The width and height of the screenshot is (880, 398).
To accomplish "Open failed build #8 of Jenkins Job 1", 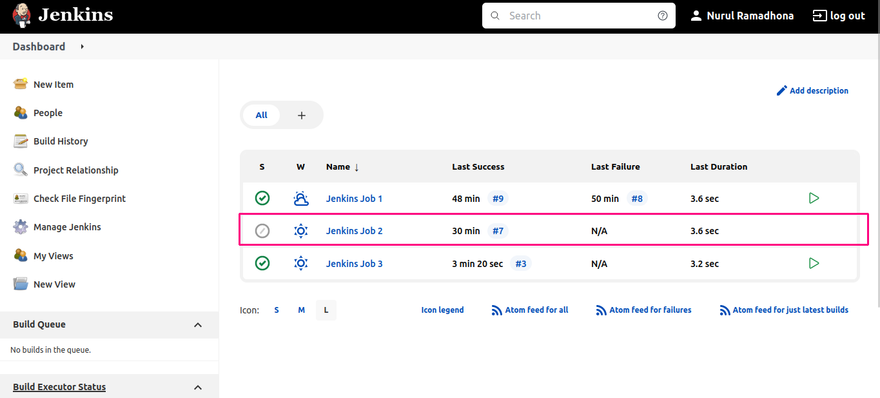I will click(636, 198).
